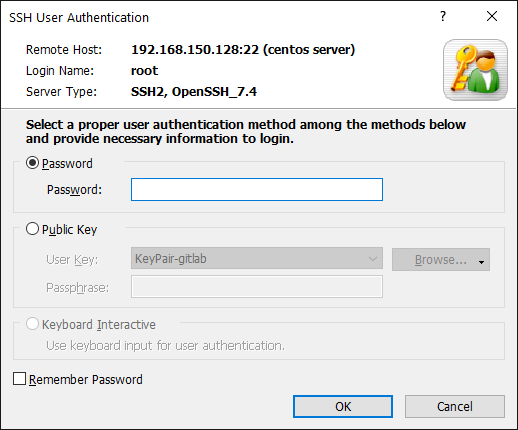518x430 pixels.
Task: Open the User Key dropdown showing KeyPair-gitlab
Action: 257,258
